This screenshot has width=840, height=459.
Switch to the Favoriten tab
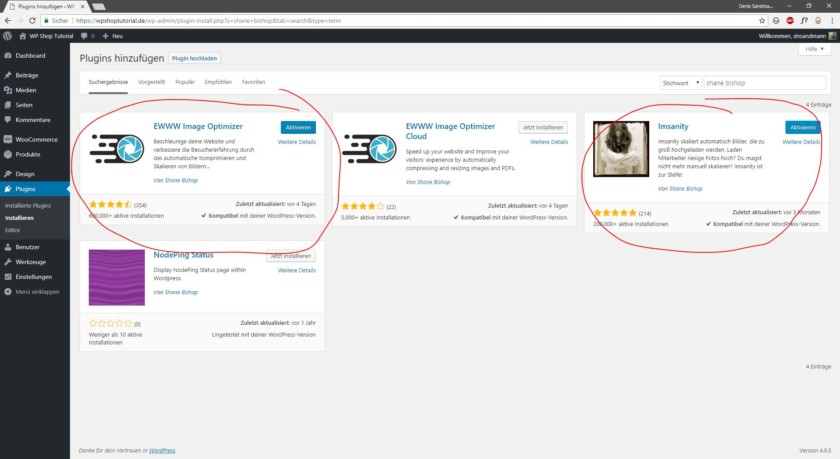pos(254,82)
